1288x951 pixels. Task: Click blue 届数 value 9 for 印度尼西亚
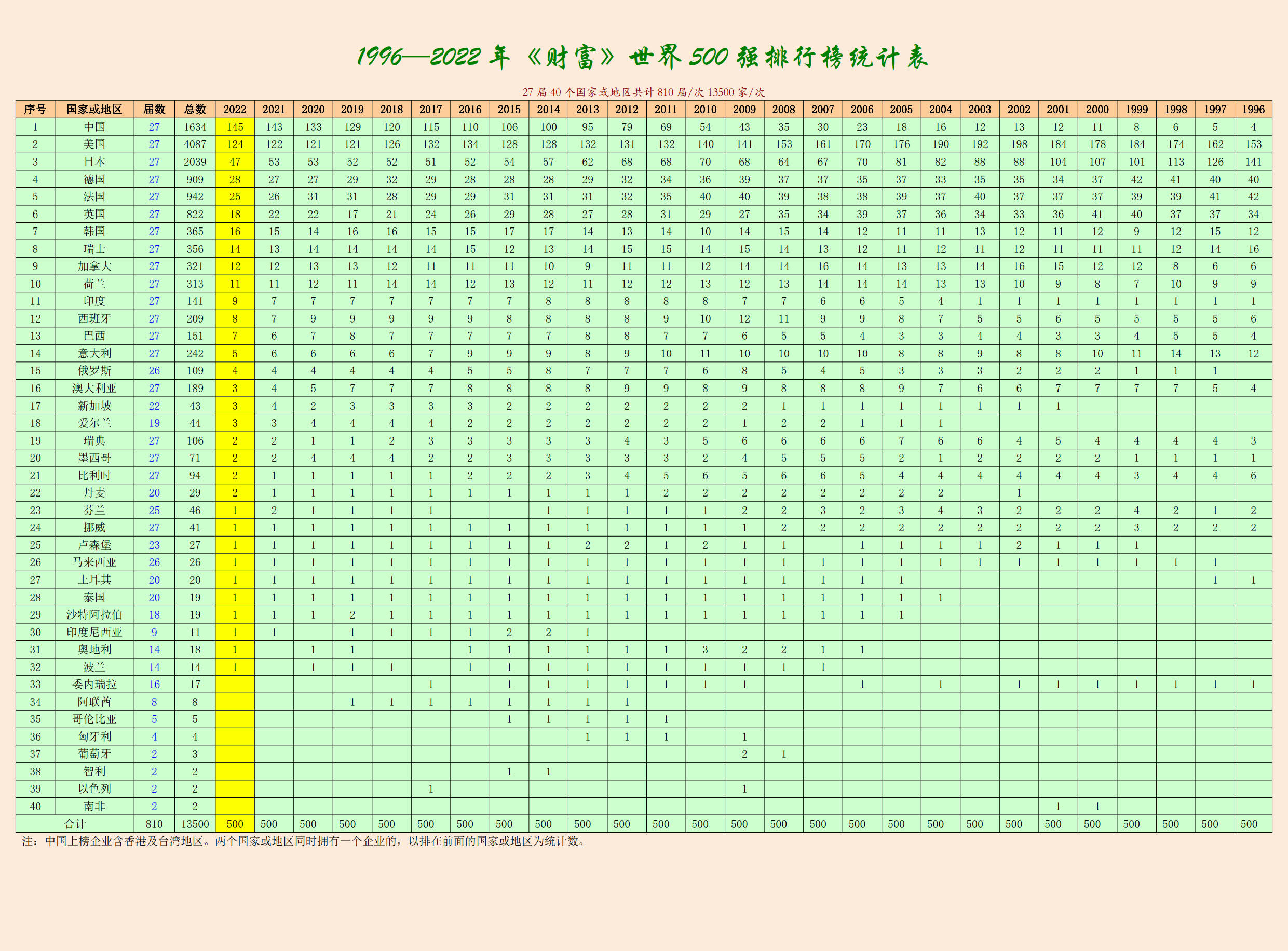click(x=154, y=632)
